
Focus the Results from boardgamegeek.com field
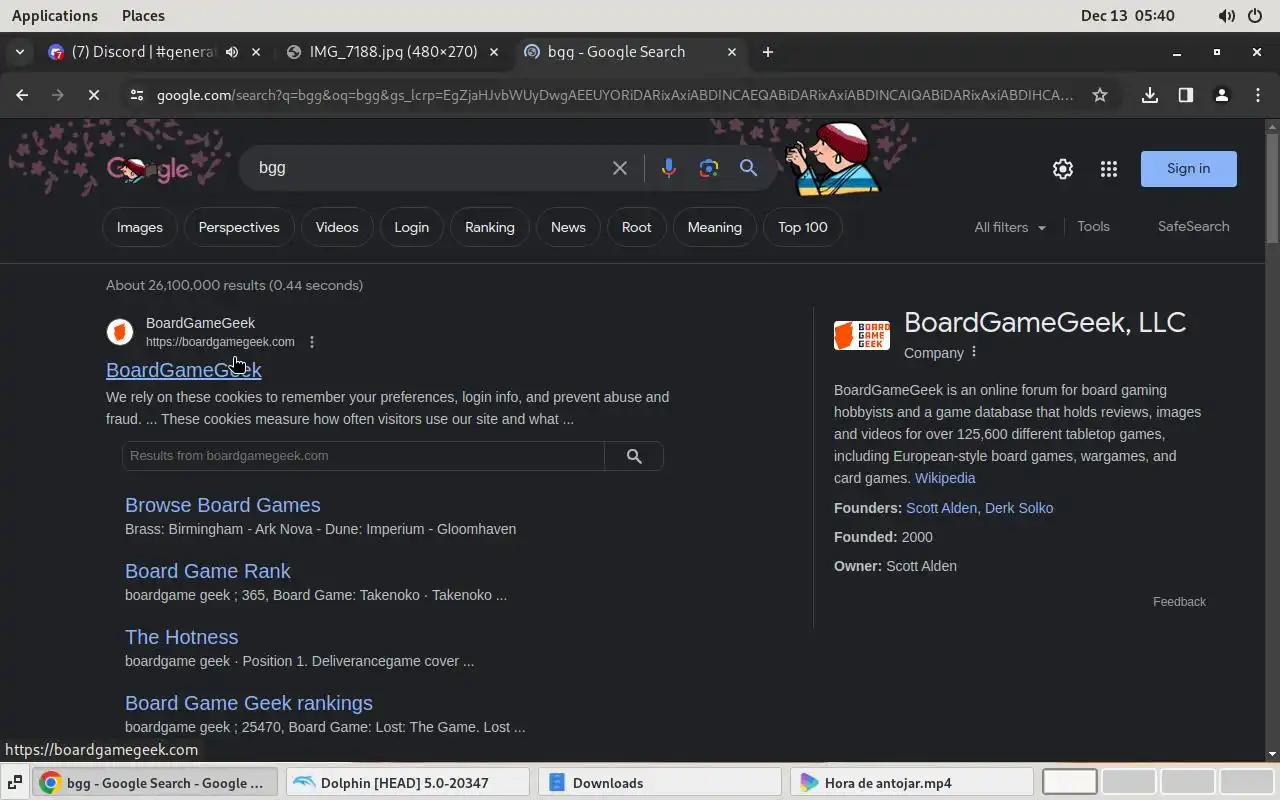click(363, 456)
